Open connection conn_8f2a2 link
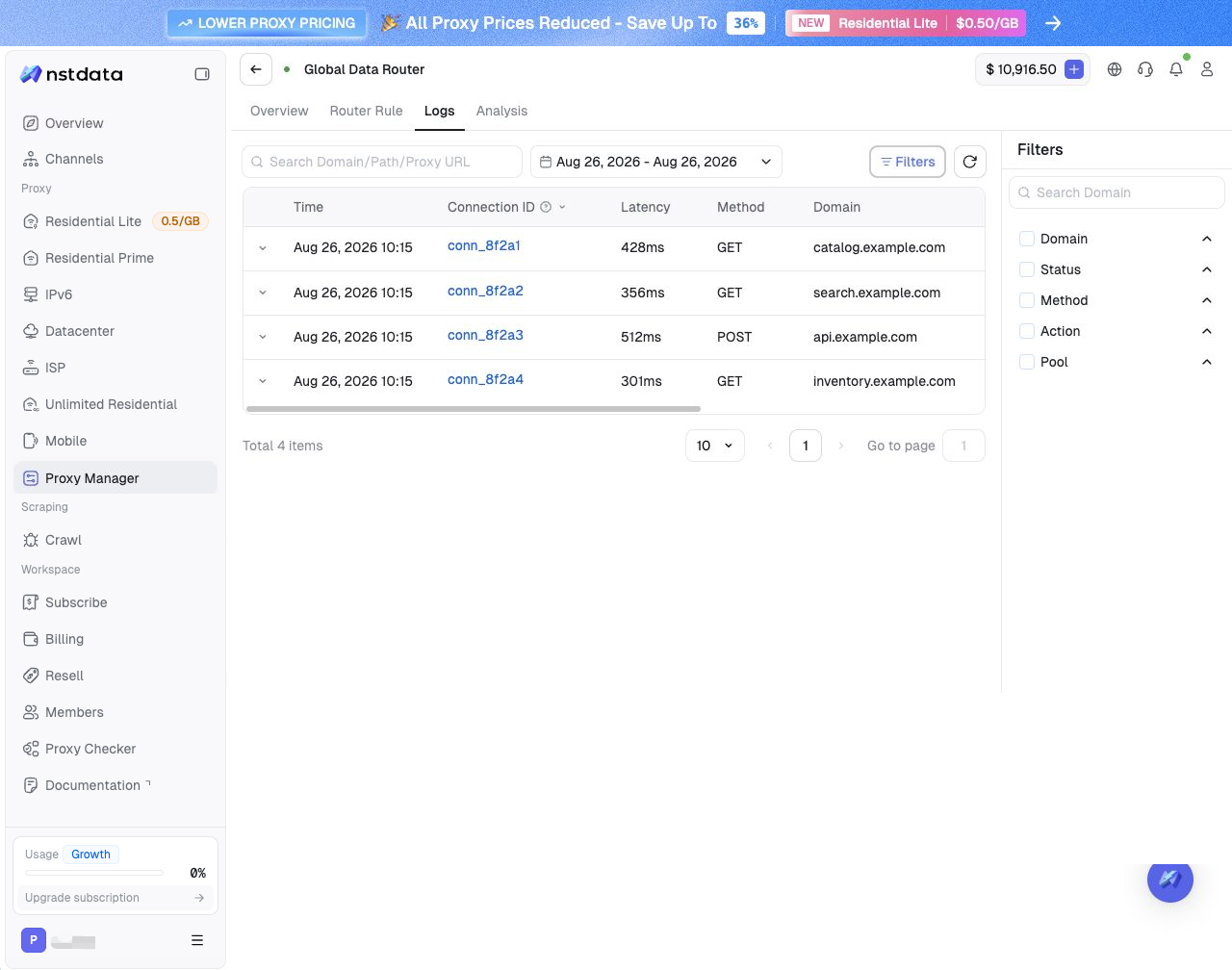Image resolution: width=1232 pixels, height=970 pixels. tap(485, 291)
